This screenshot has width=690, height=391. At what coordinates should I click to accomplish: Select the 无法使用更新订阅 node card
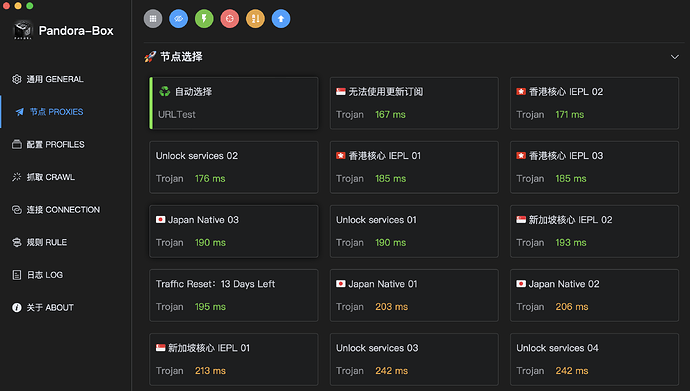(414, 103)
